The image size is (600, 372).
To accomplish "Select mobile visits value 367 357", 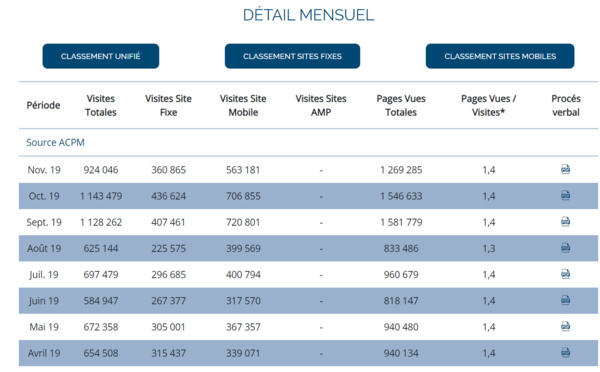I will [x=243, y=327].
